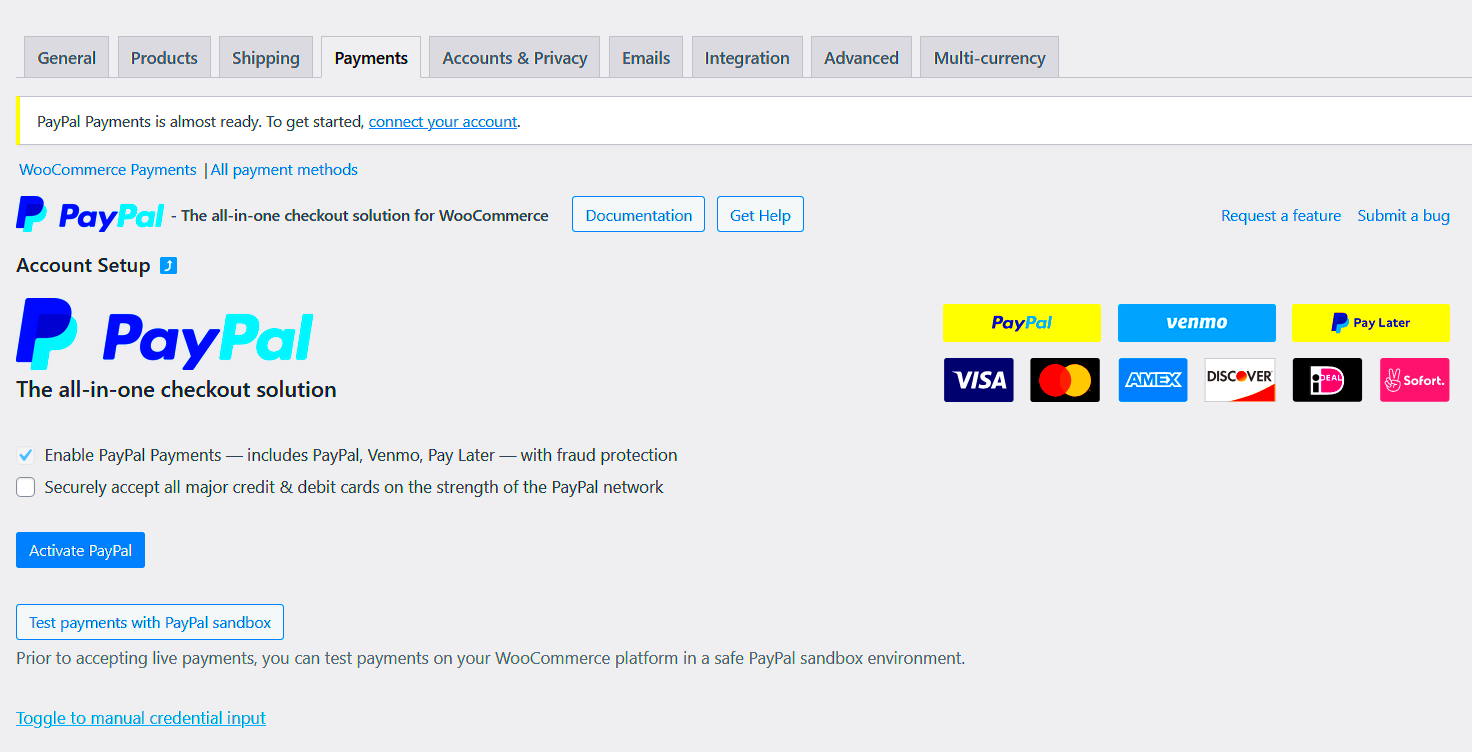
Task: Click the Discover card icon
Action: click(1240, 380)
